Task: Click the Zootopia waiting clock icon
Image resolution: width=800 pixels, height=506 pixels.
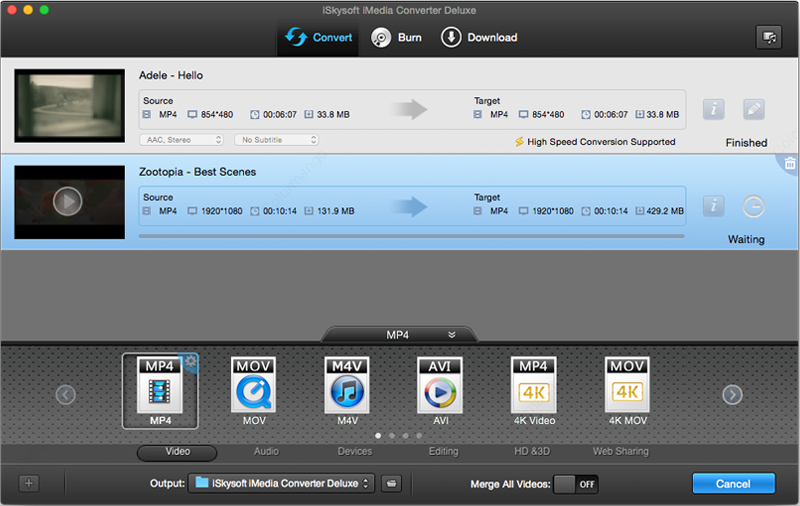Action: pyautogui.click(x=753, y=206)
